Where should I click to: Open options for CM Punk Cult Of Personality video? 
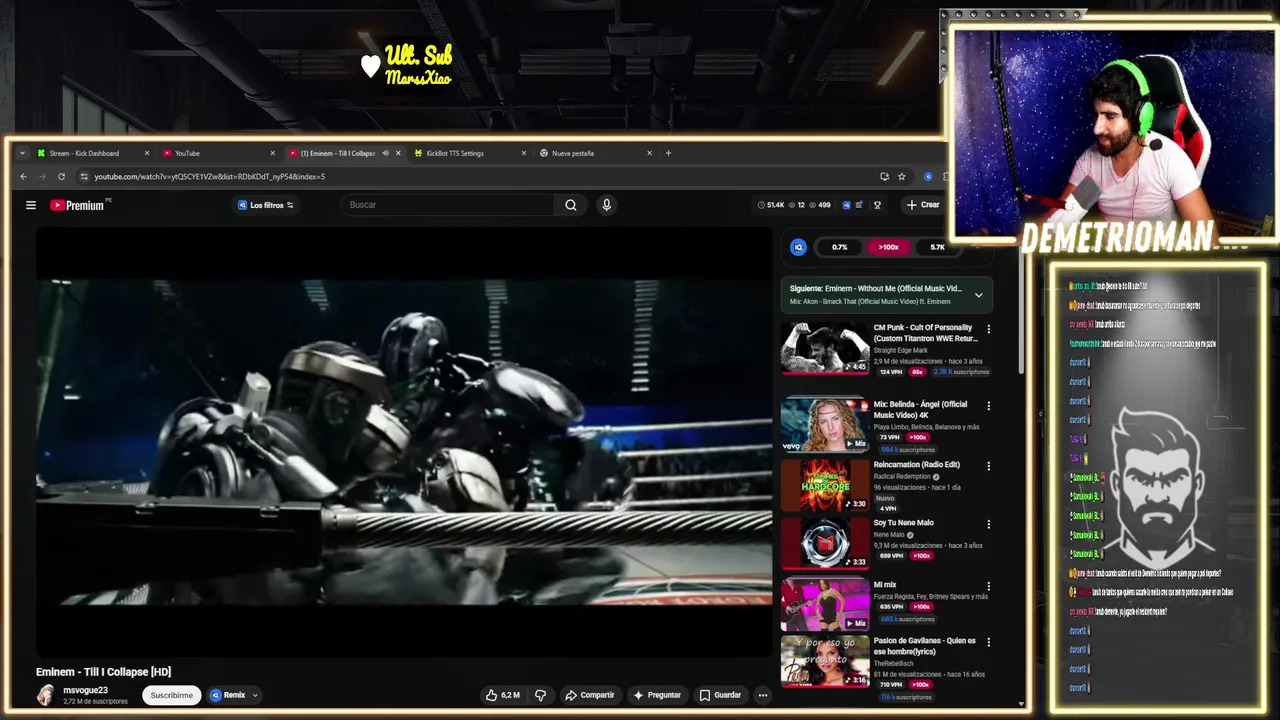[989, 329]
